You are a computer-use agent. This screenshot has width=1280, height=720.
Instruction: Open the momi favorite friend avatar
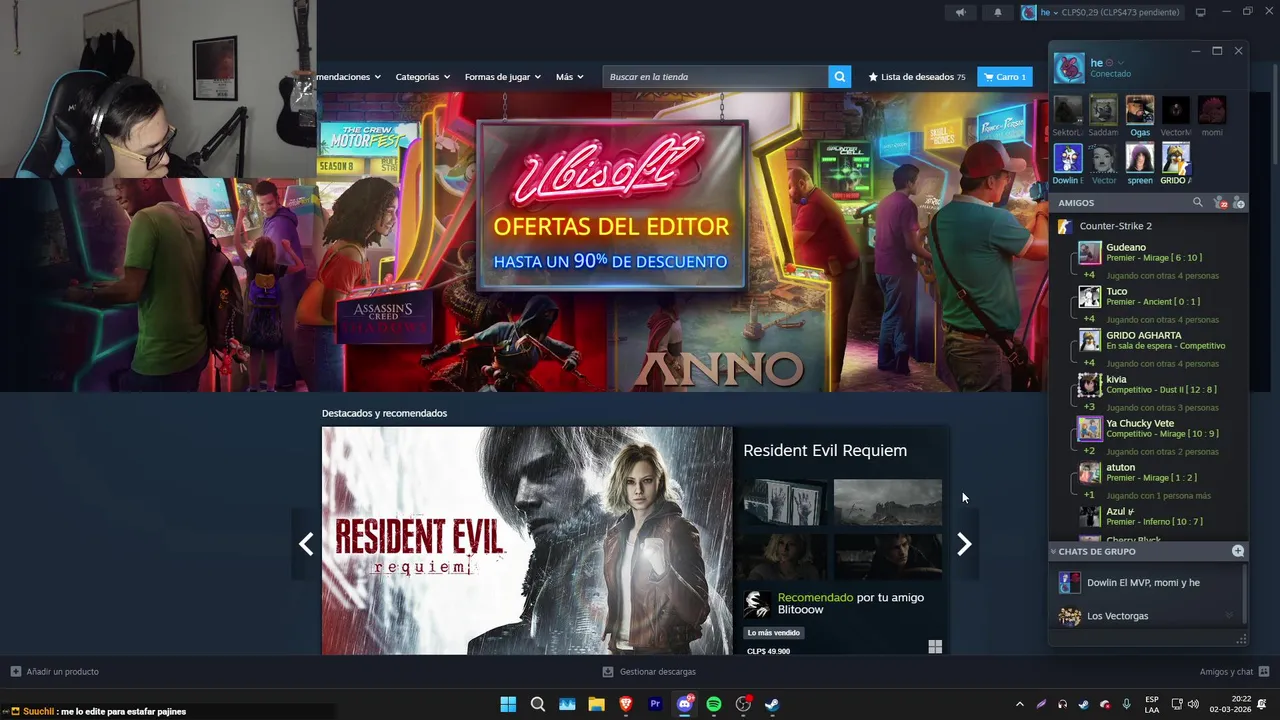tap(1212, 110)
